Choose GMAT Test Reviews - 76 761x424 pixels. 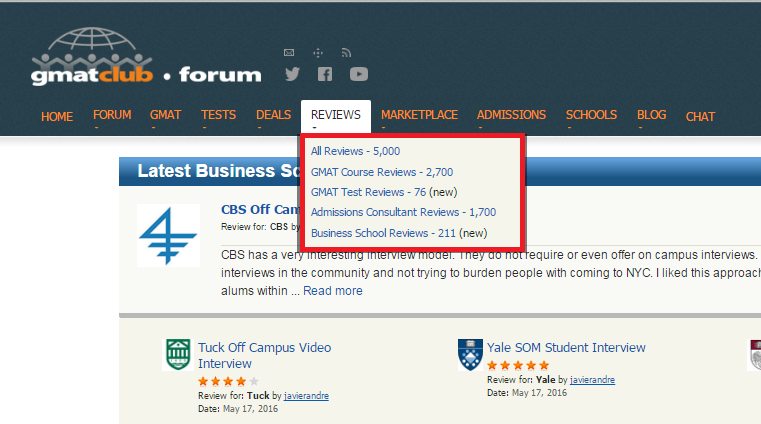point(368,192)
